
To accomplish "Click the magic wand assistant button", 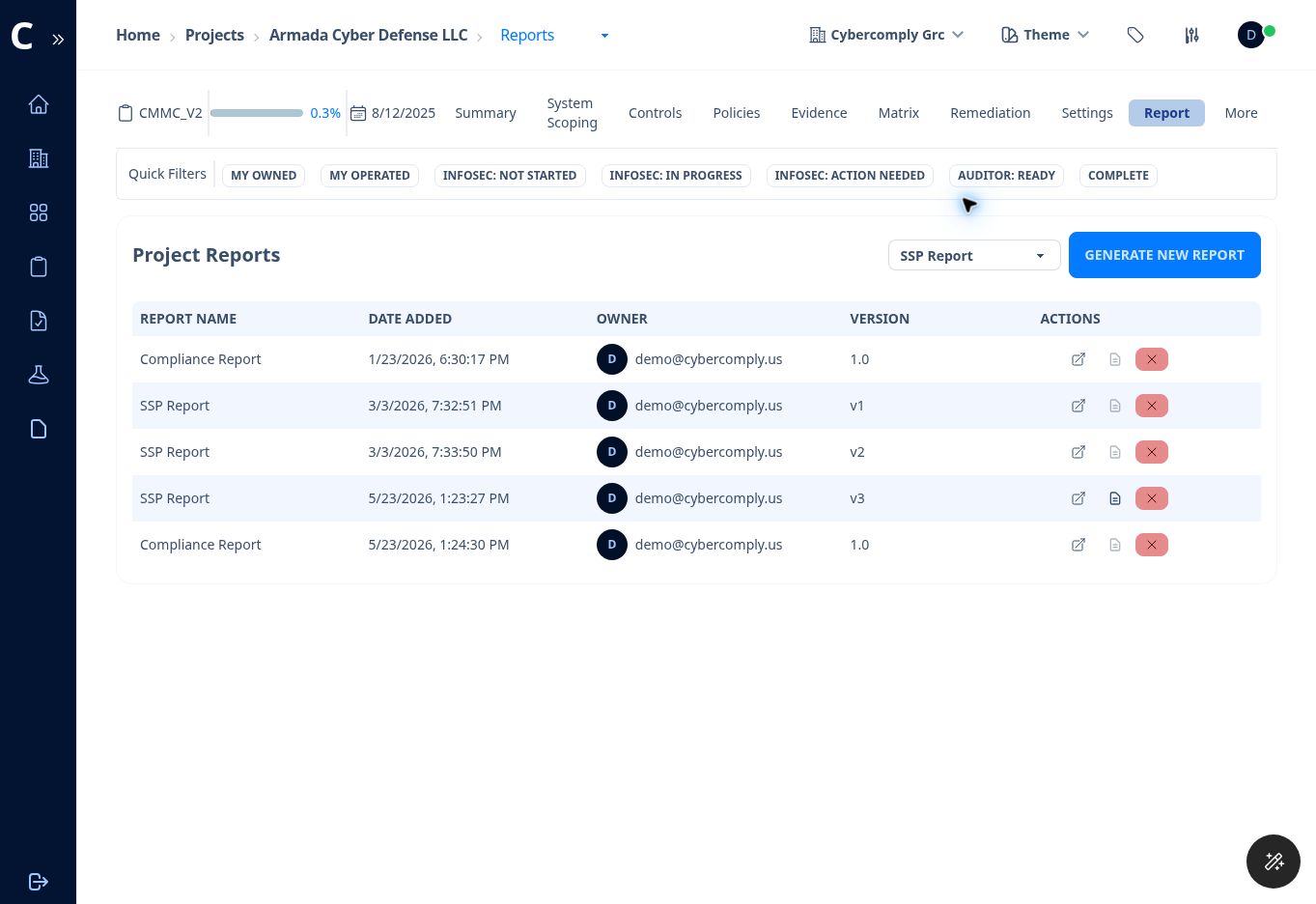I will click(1274, 862).
